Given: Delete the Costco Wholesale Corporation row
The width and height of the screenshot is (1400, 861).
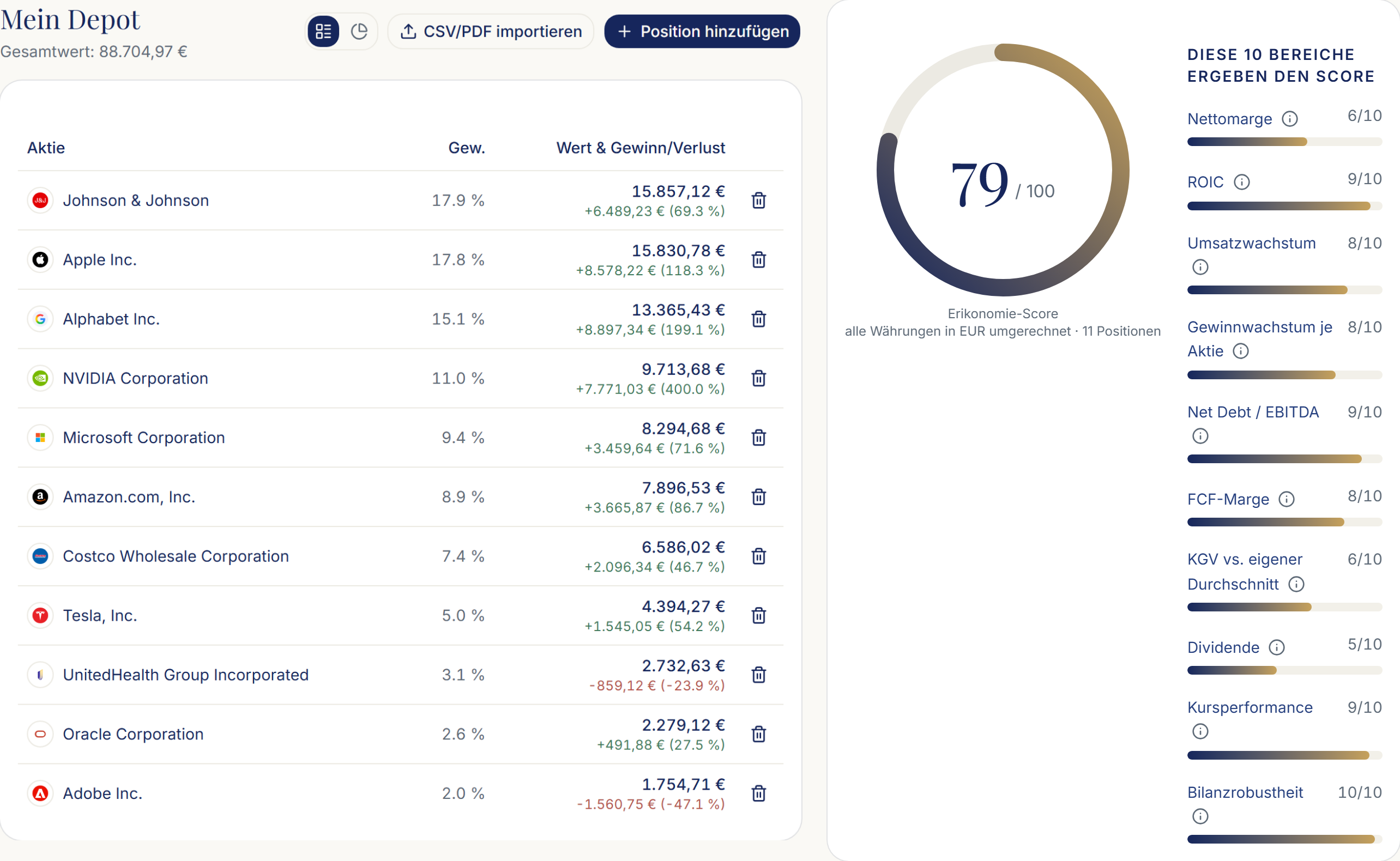Looking at the screenshot, I should coord(759,556).
